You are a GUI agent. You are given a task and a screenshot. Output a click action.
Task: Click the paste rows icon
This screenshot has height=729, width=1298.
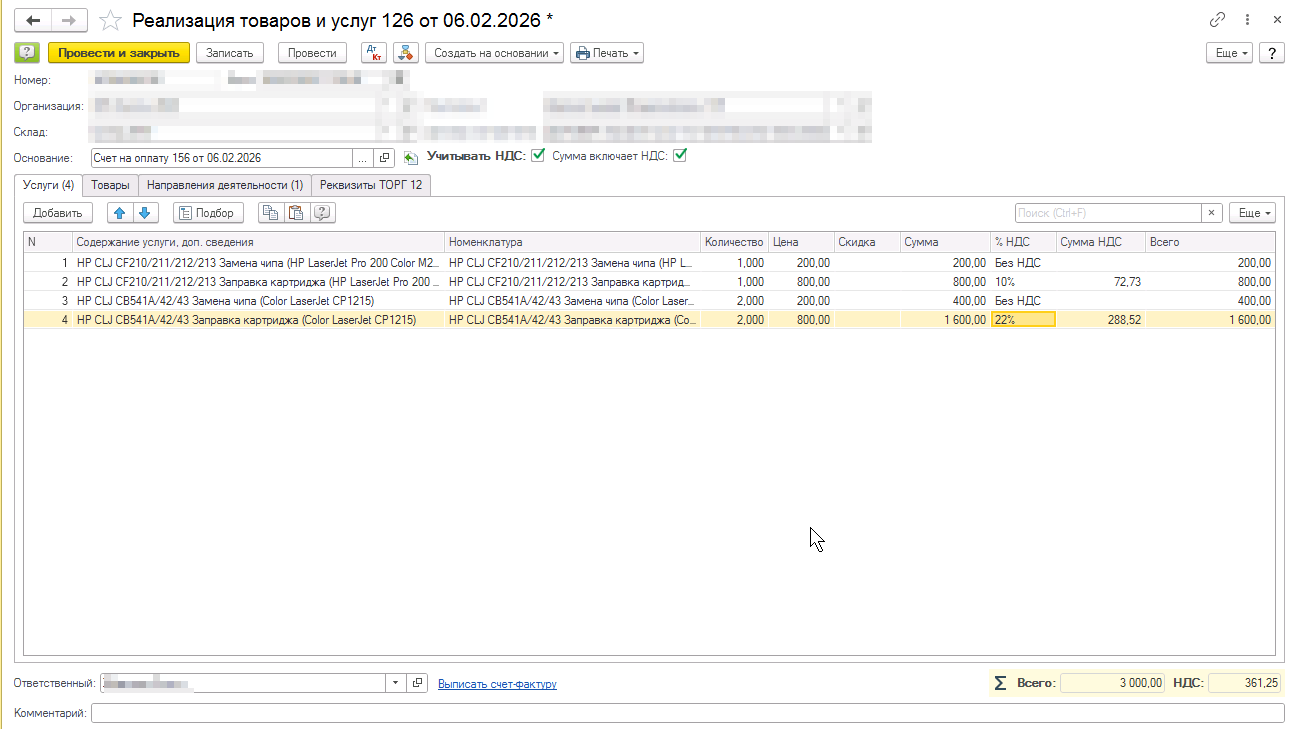tap(296, 213)
